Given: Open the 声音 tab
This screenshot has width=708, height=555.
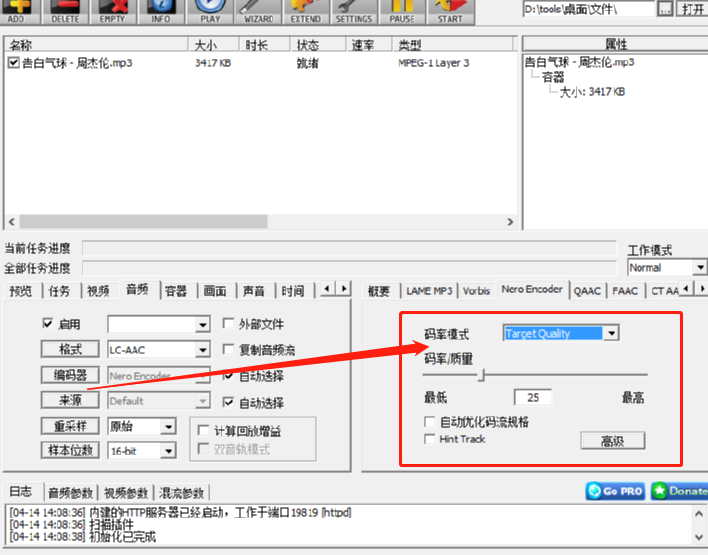Looking at the screenshot, I should point(254,291).
